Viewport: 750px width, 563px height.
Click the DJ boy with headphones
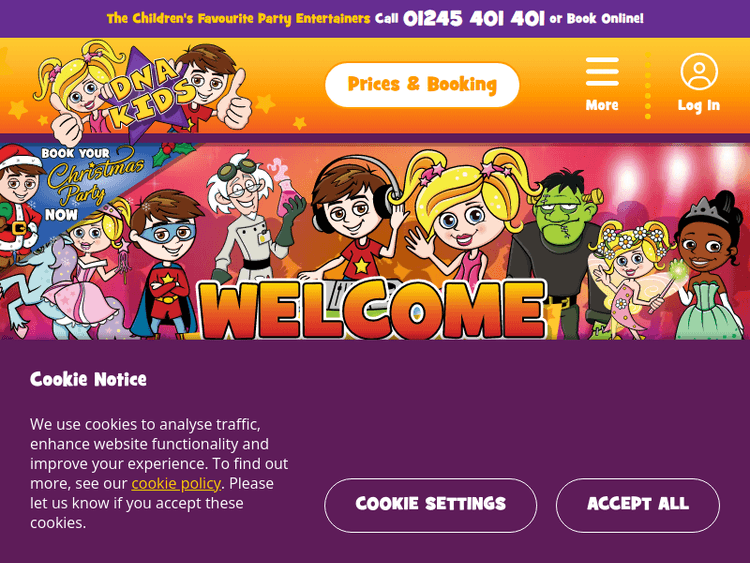pyautogui.click(x=354, y=218)
